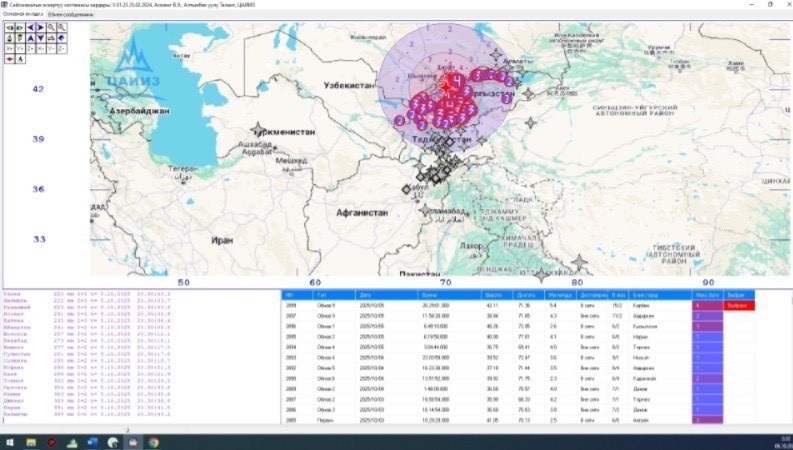Click the Дата column header

click(x=366, y=295)
